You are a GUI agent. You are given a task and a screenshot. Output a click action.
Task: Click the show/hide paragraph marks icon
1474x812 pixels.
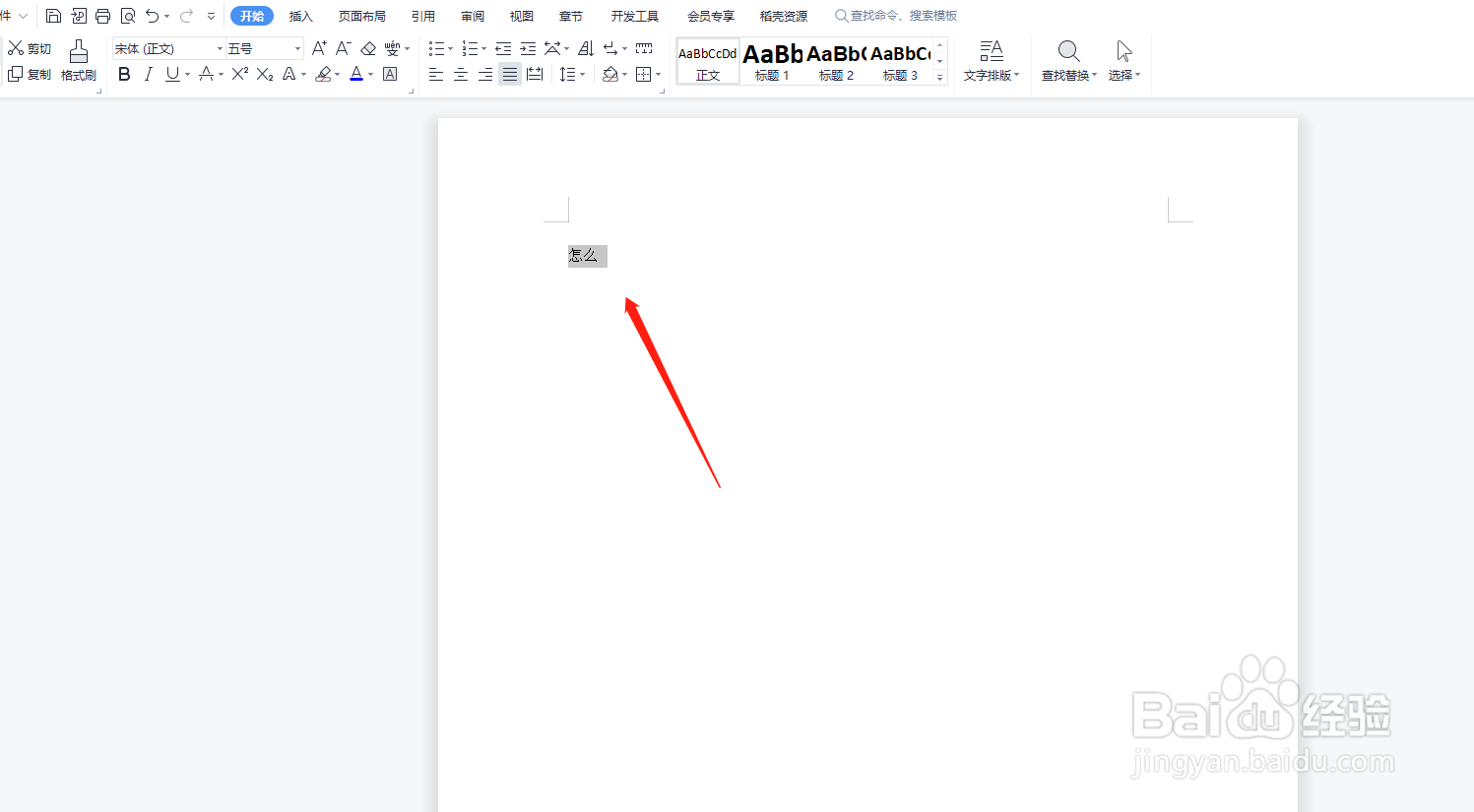point(610,48)
